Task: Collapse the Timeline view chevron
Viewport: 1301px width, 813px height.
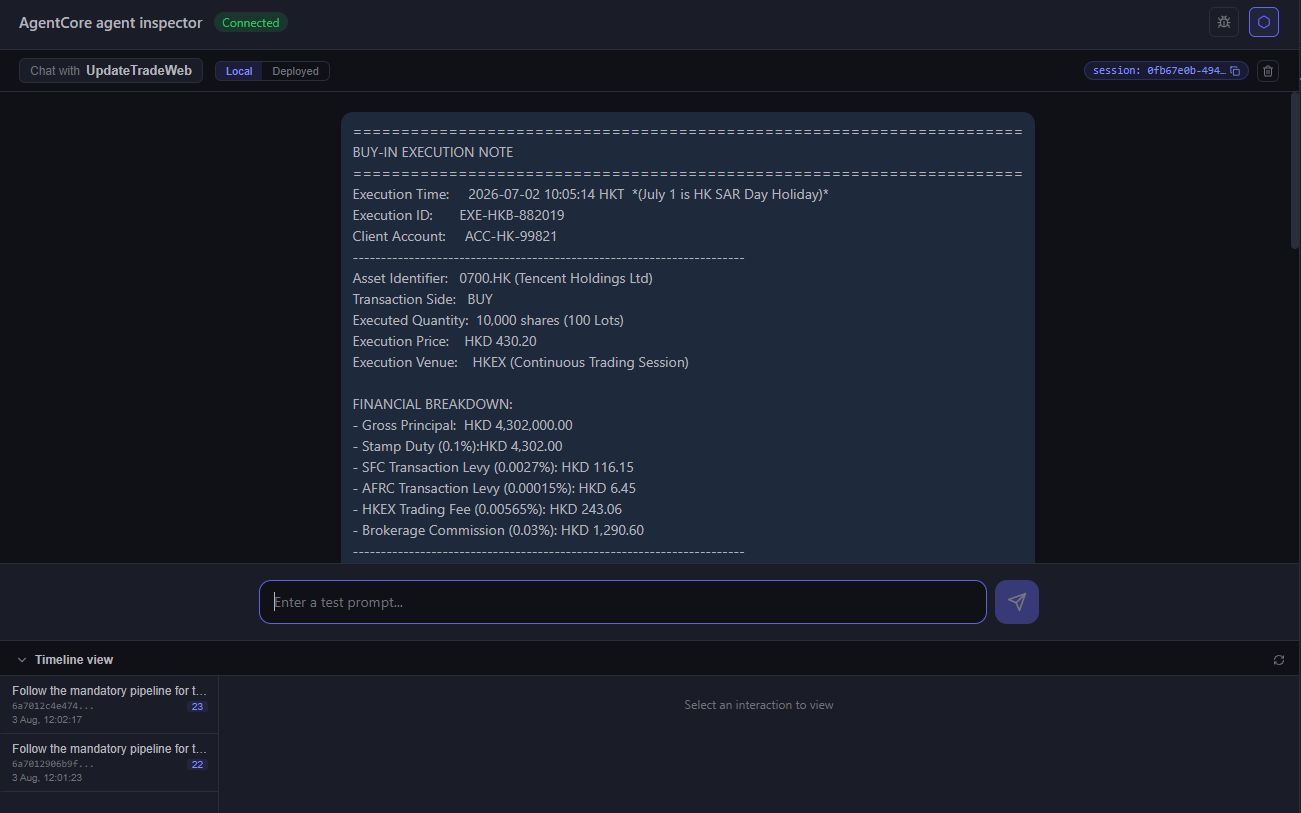Action: 22,660
